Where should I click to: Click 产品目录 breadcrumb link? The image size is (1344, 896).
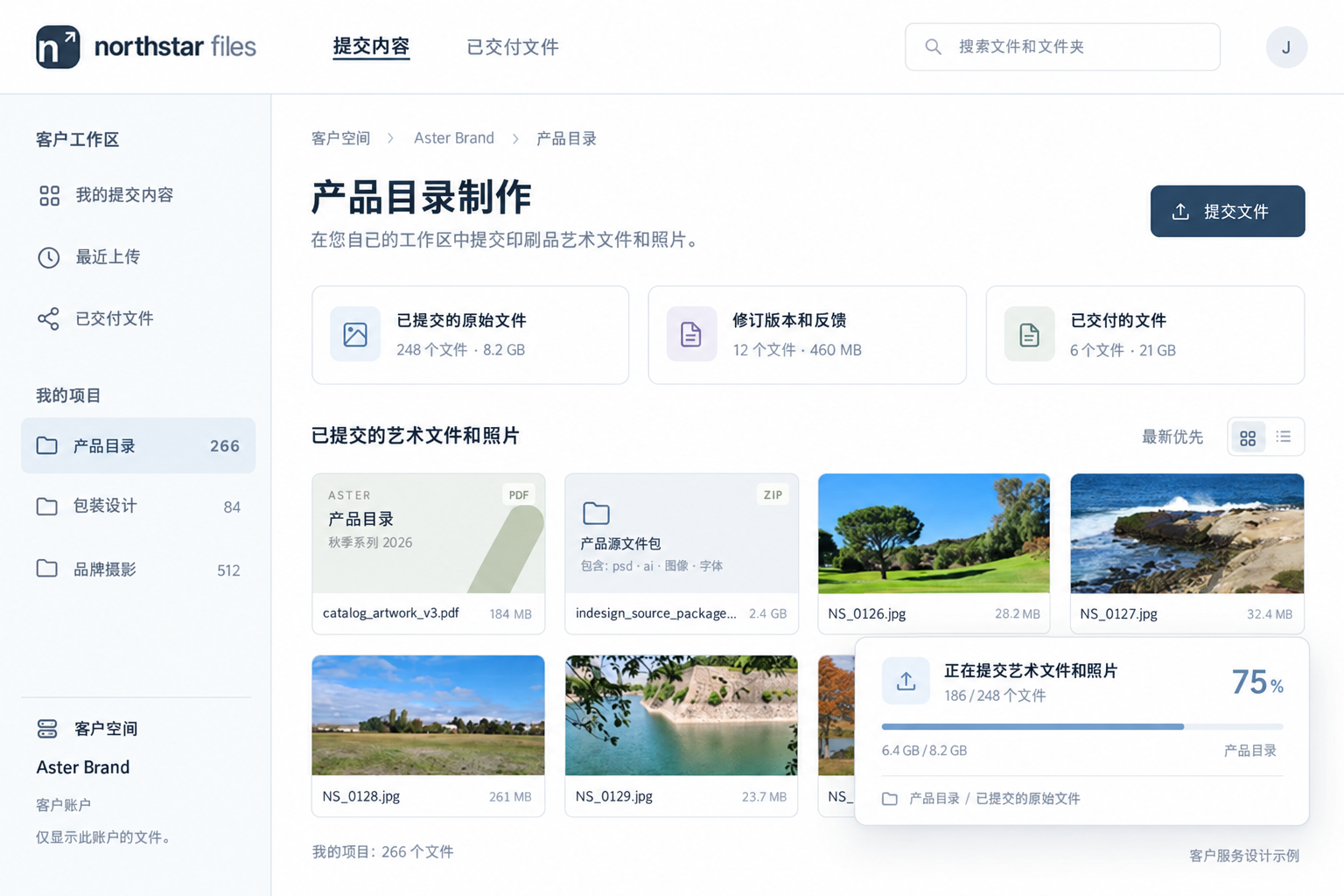566,138
